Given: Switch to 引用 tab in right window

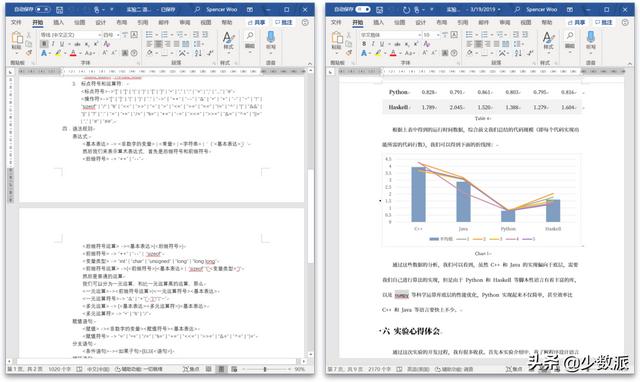Looking at the screenshot, I should [462, 22].
